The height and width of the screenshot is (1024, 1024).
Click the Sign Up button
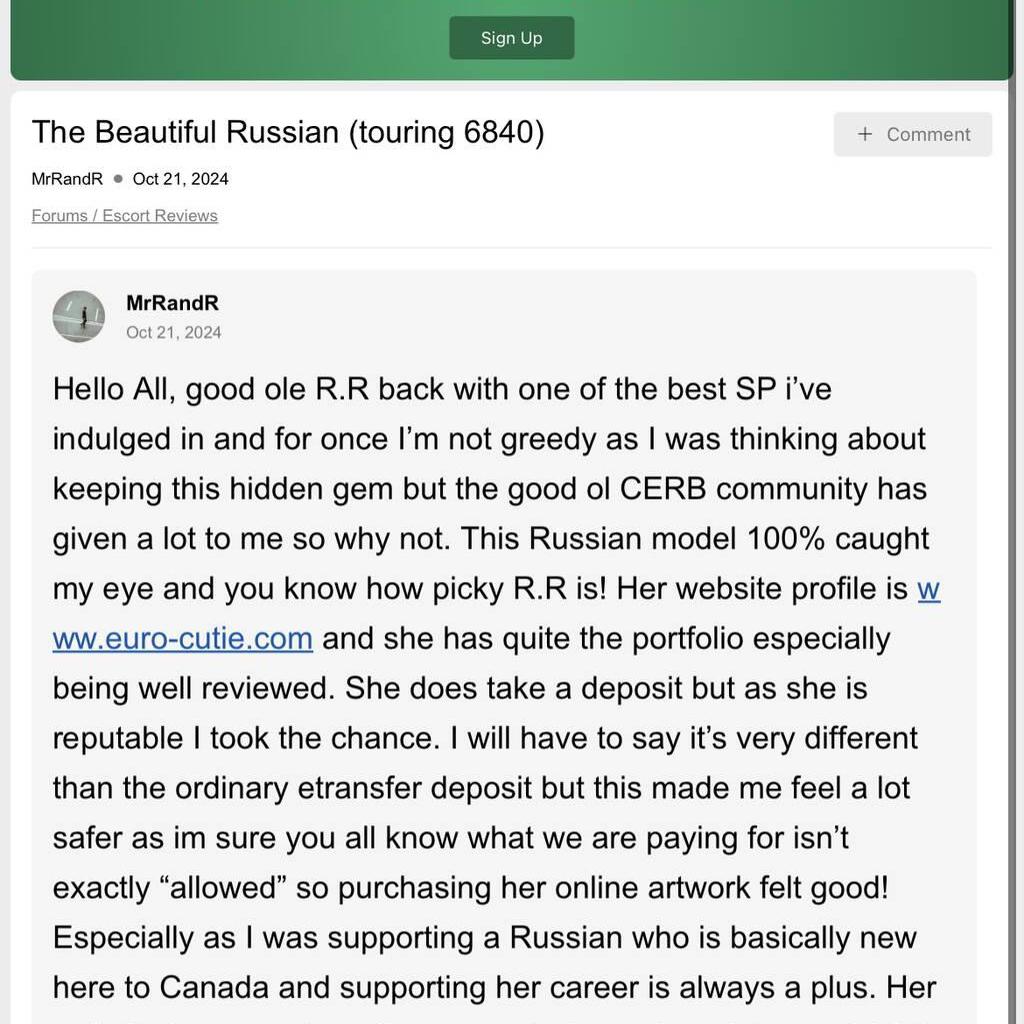pos(511,38)
